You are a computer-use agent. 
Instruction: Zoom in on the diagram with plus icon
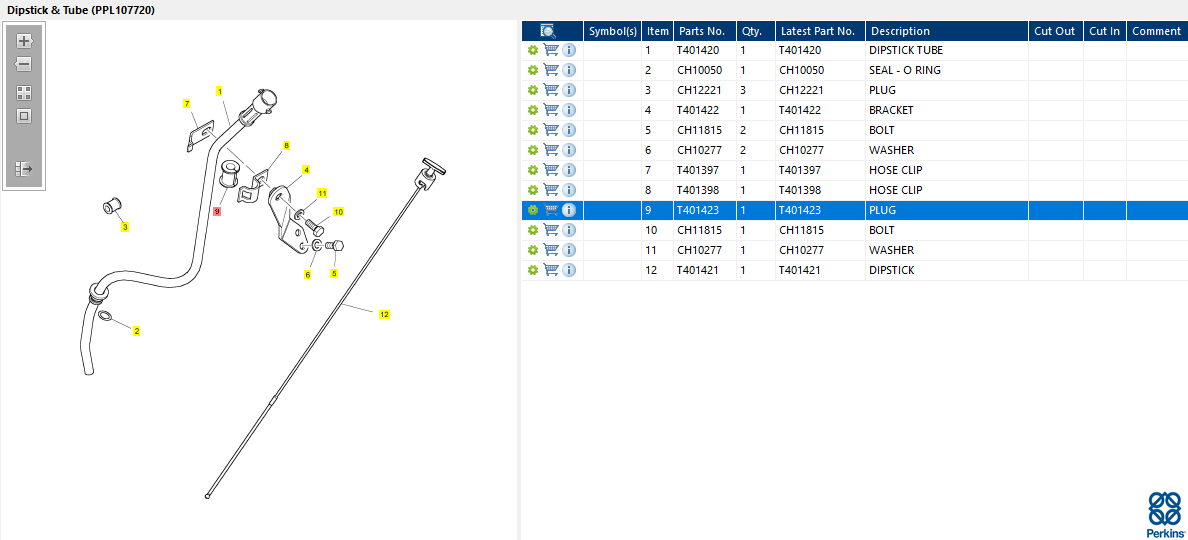pyautogui.click(x=24, y=41)
